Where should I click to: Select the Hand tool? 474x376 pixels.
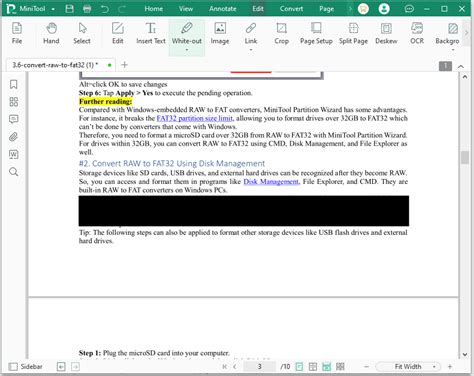(51, 33)
